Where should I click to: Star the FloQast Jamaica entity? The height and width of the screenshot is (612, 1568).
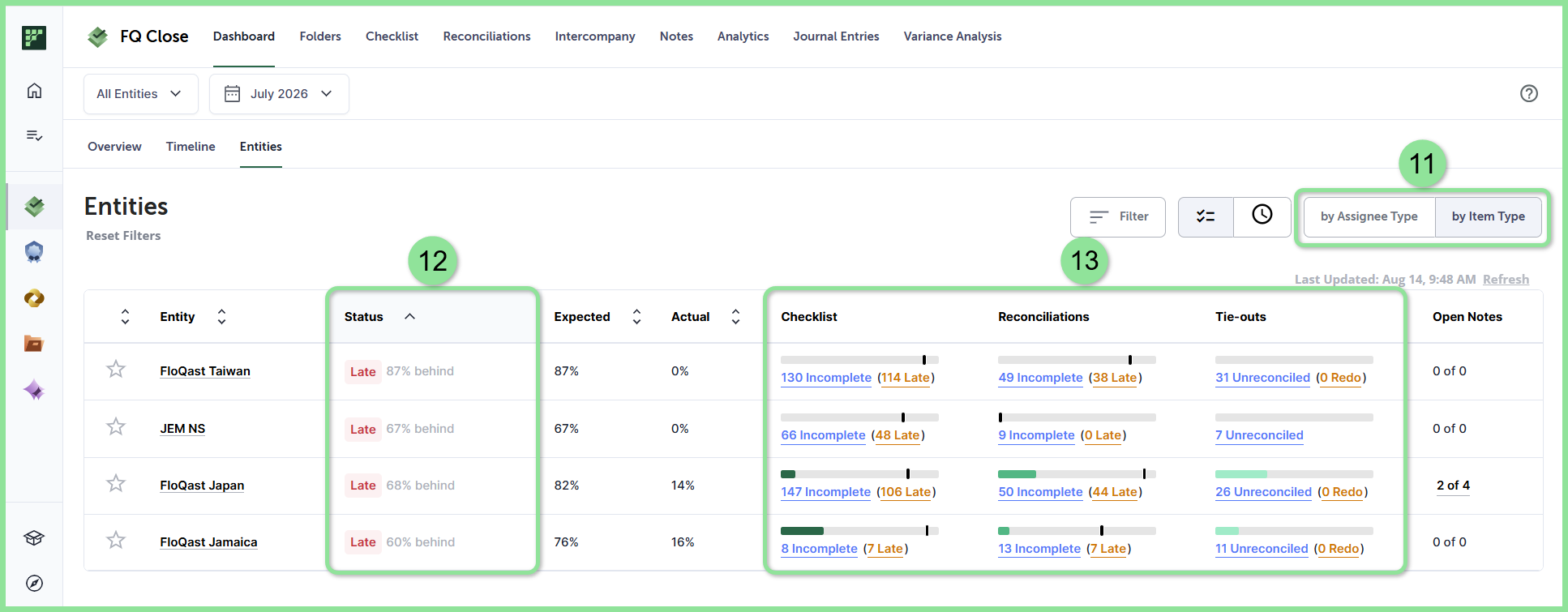point(116,540)
